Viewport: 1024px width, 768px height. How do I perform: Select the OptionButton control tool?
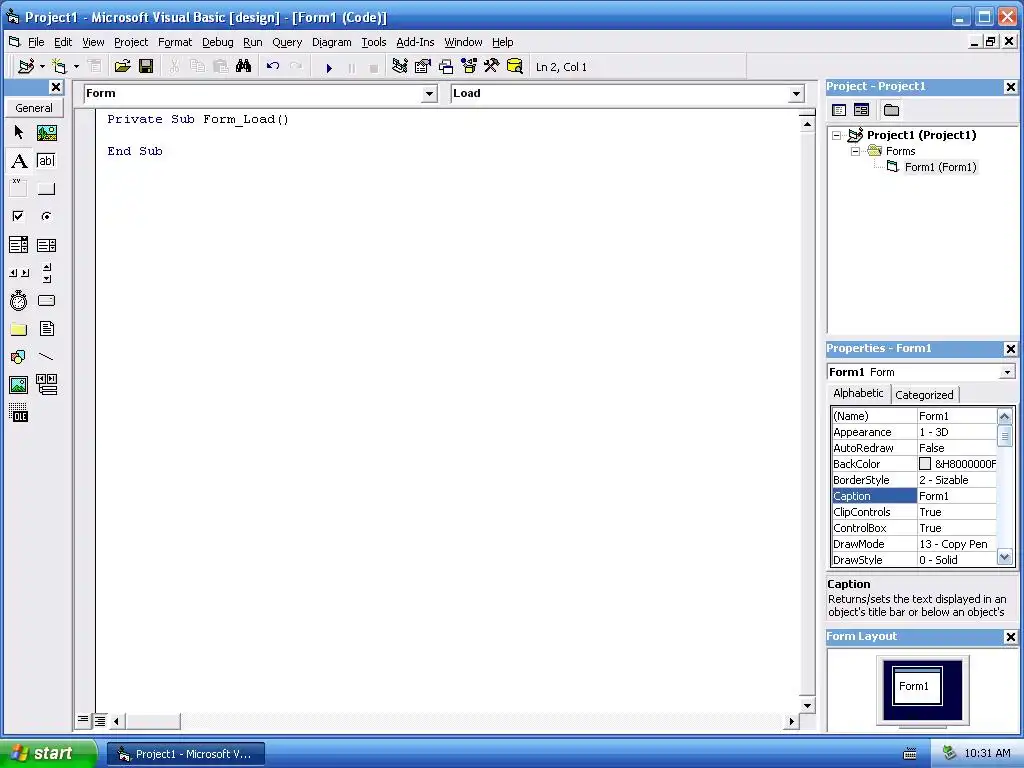46,216
